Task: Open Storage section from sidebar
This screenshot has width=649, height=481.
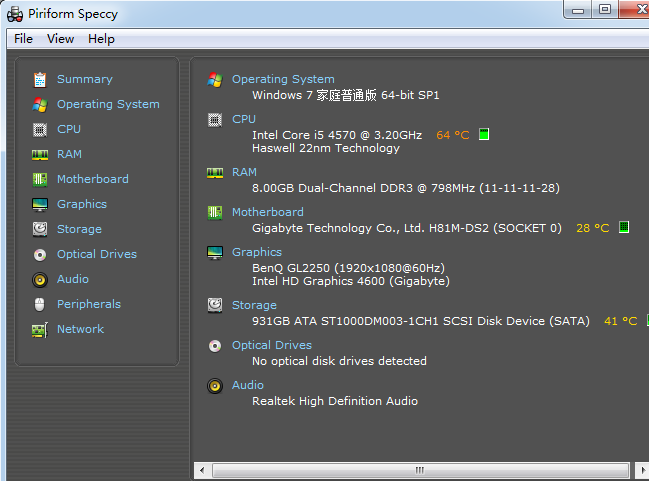Action: 79,229
